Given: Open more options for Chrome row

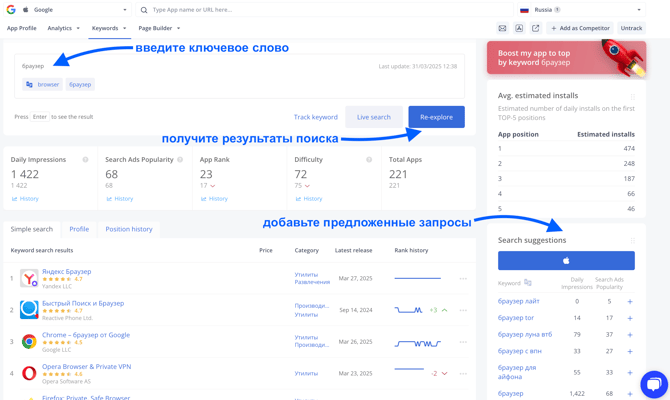Looking at the screenshot, I should (463, 342).
